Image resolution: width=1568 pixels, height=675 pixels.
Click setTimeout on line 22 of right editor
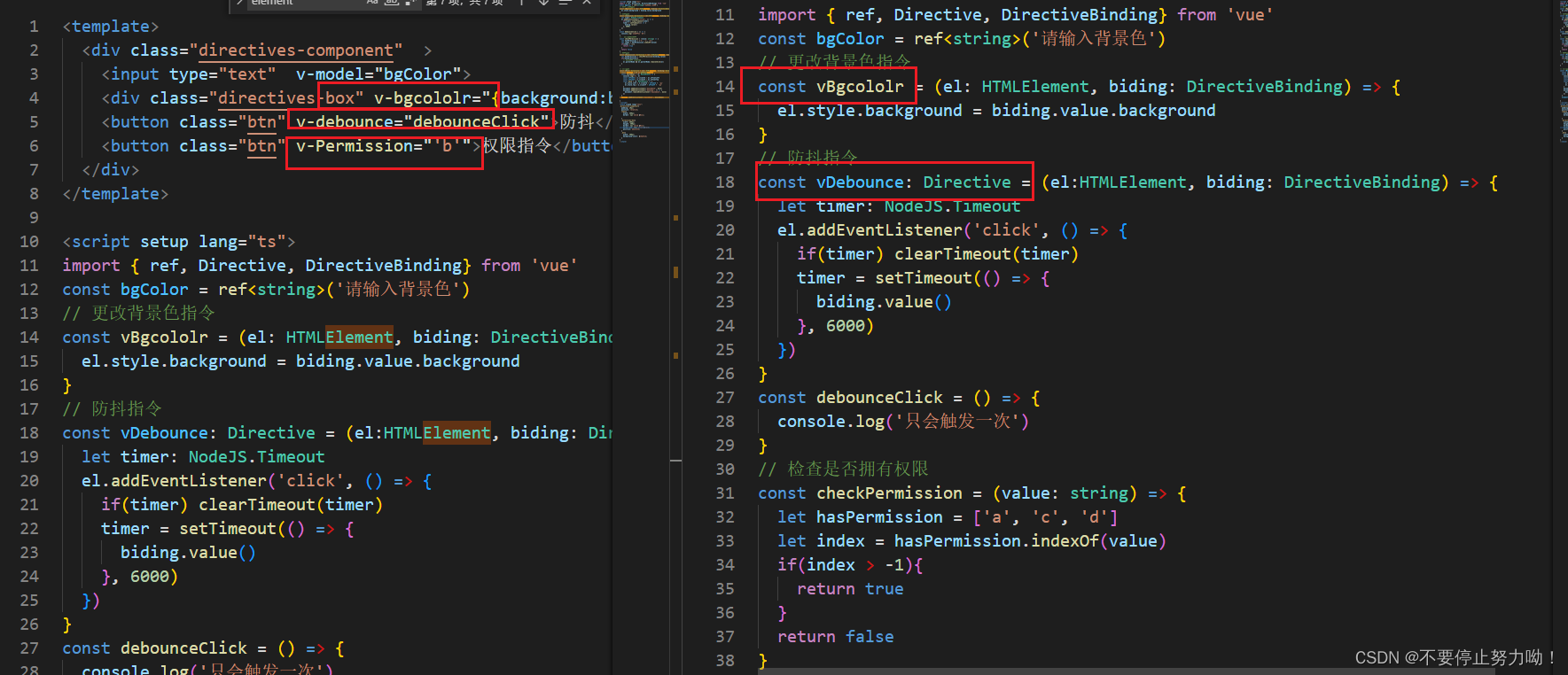[924, 278]
